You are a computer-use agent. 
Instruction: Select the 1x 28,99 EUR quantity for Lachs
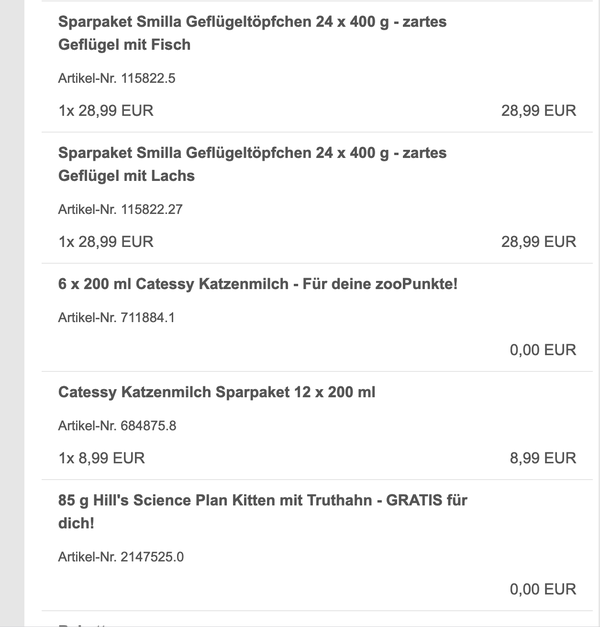pyautogui.click(x=106, y=242)
